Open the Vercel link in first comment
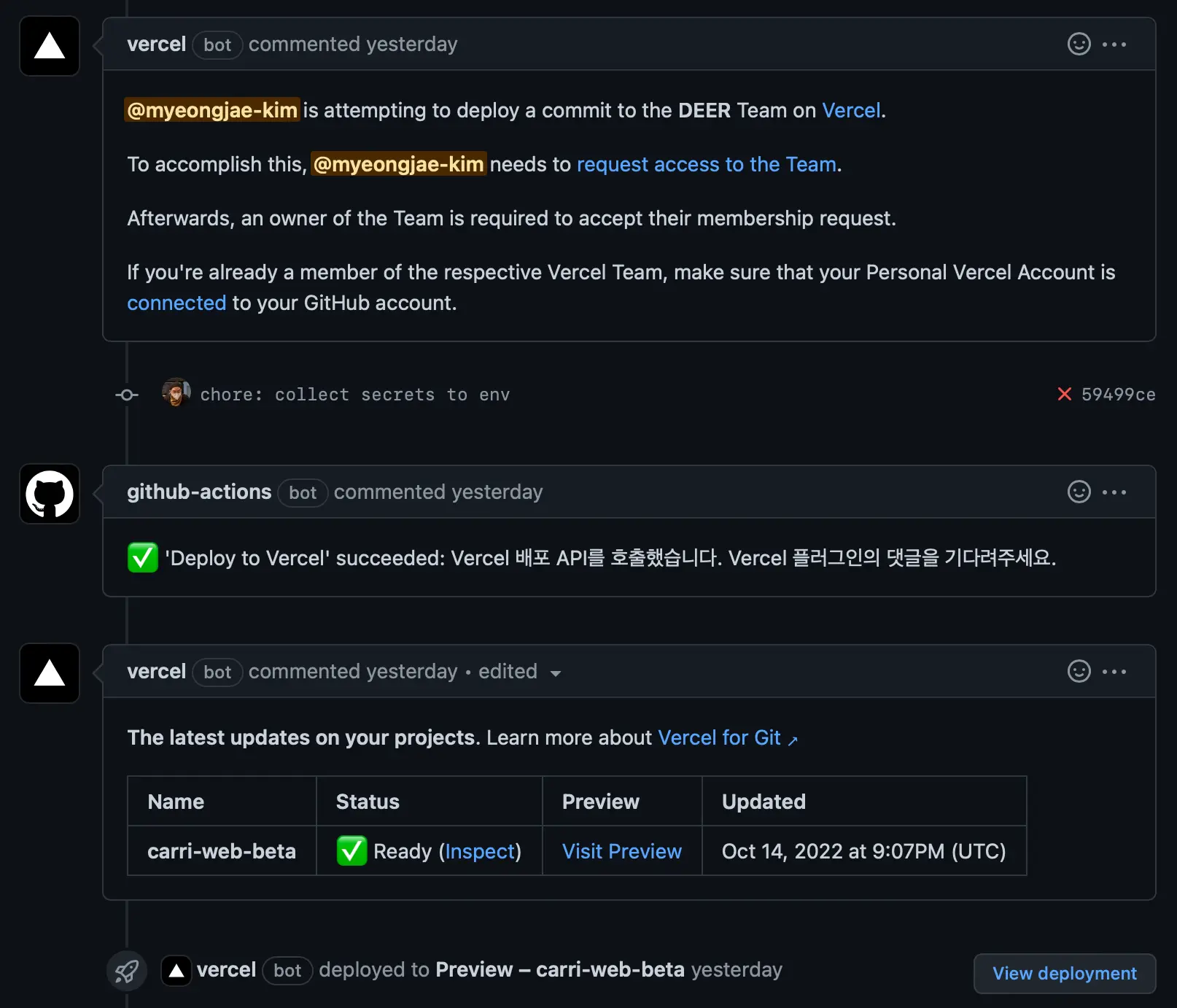Viewport: 1177px width, 1008px height. point(851,110)
